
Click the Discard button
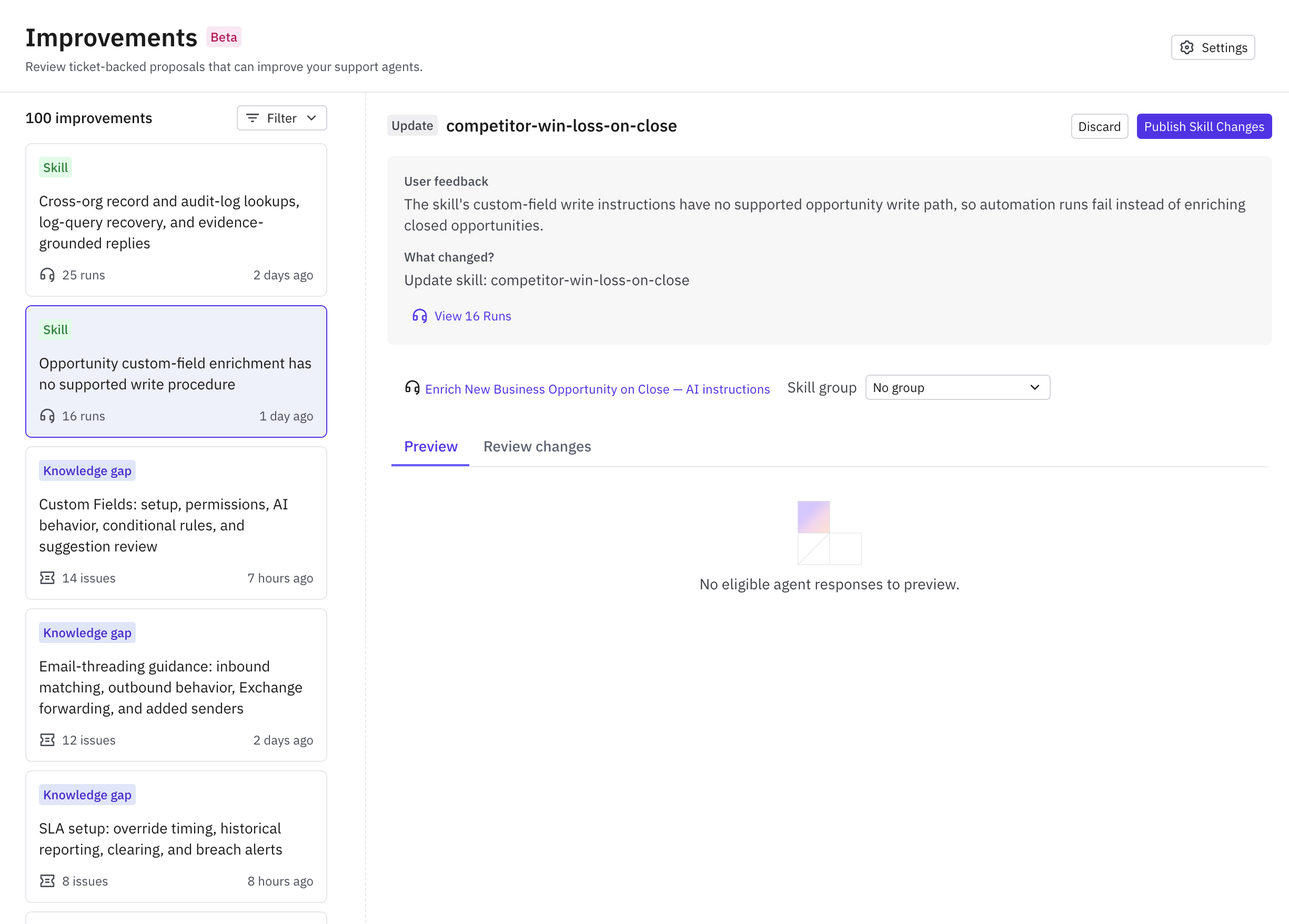pyautogui.click(x=1099, y=126)
